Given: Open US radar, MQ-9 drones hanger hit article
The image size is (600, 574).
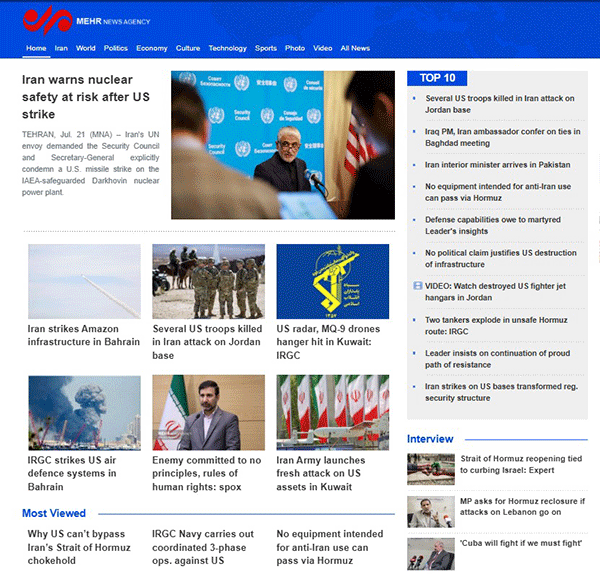Looking at the screenshot, I should point(328,342).
